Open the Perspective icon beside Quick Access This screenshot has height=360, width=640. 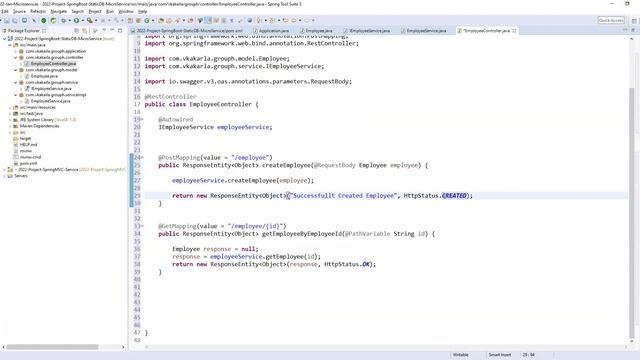[x=634, y=20]
